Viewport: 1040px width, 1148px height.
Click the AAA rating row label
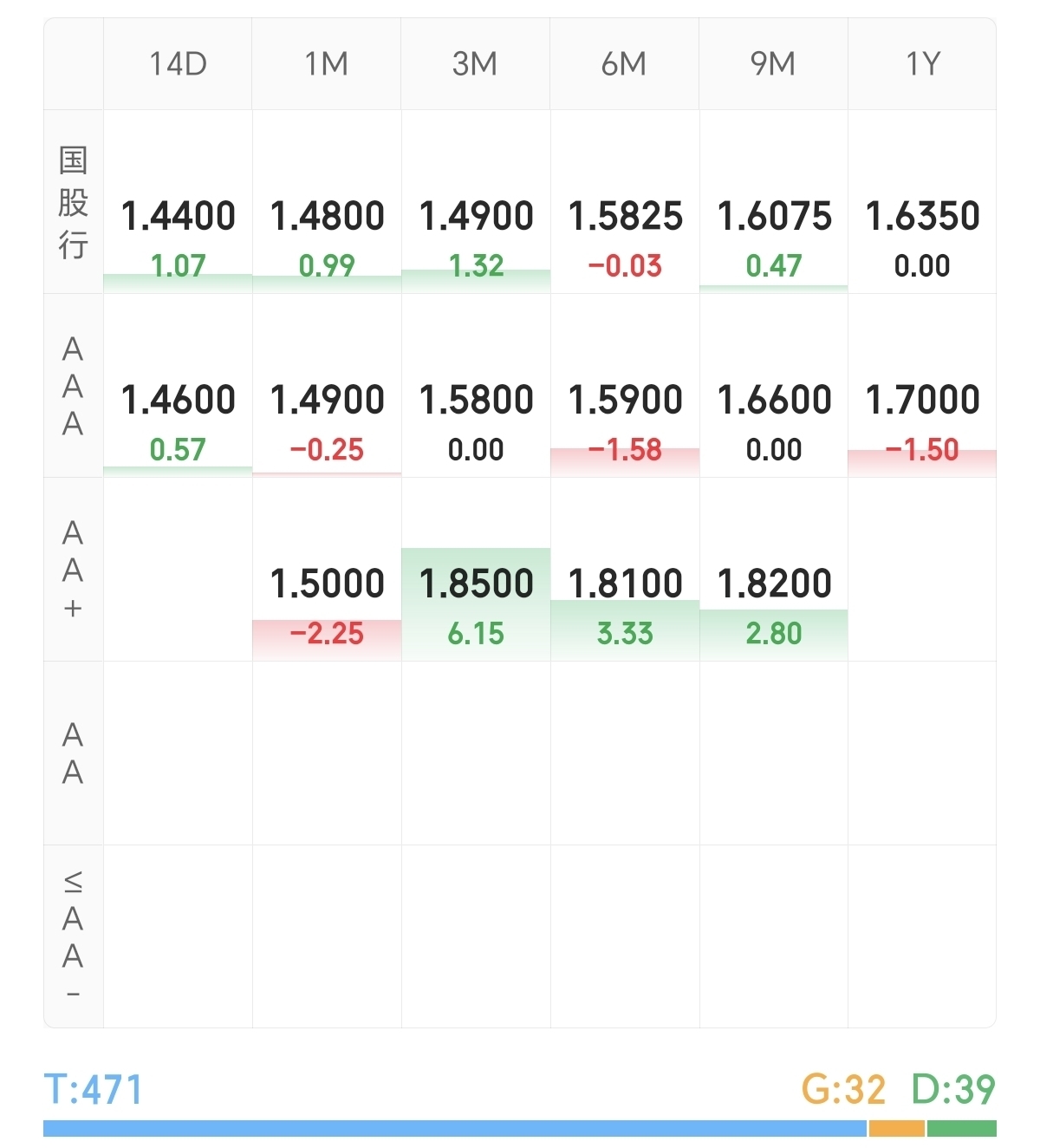tap(74, 386)
